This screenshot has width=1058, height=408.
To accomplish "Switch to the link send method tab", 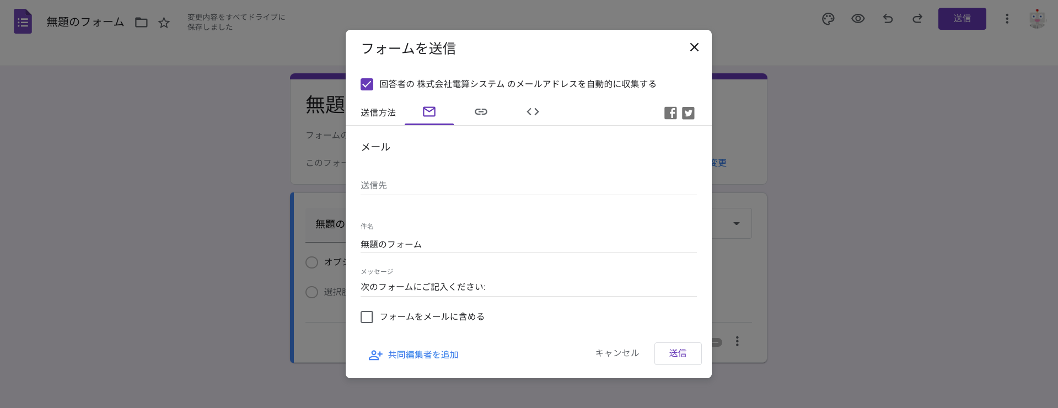I will point(480,112).
